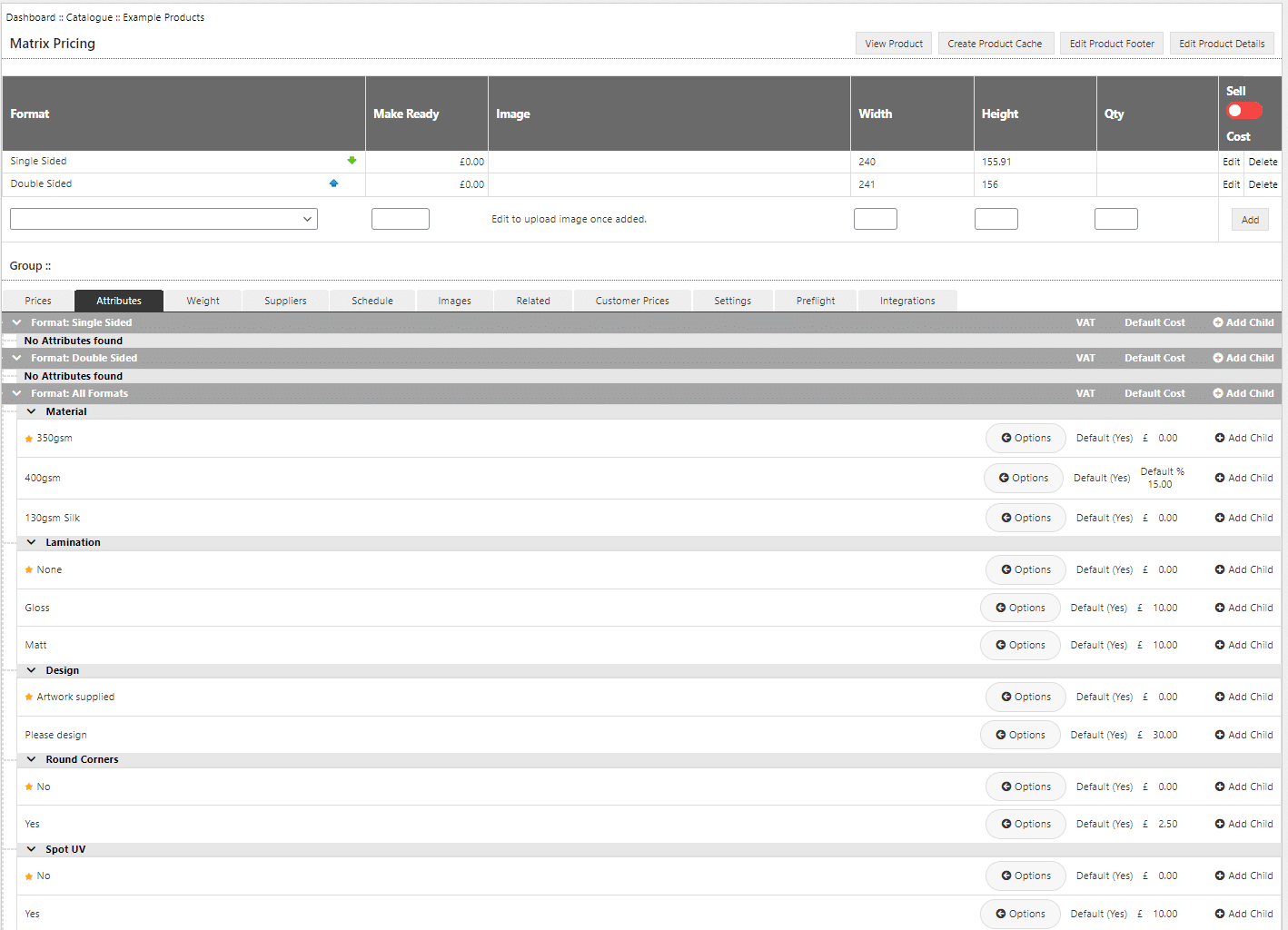The image size is (1288, 930).
Task: Collapse the Spot UV group
Action: [32, 849]
